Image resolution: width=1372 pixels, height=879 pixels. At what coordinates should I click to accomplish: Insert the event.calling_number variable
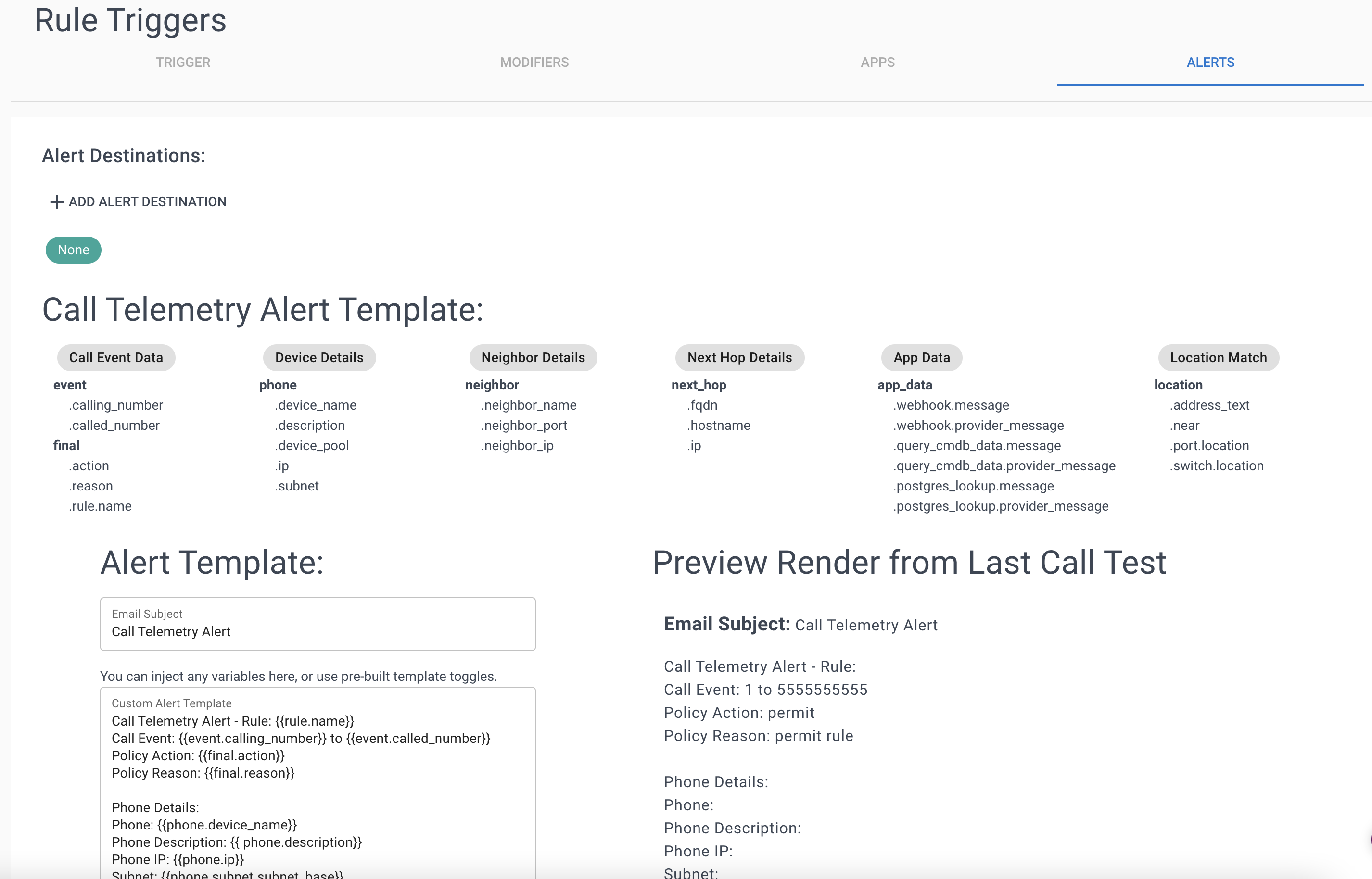pyautogui.click(x=116, y=405)
